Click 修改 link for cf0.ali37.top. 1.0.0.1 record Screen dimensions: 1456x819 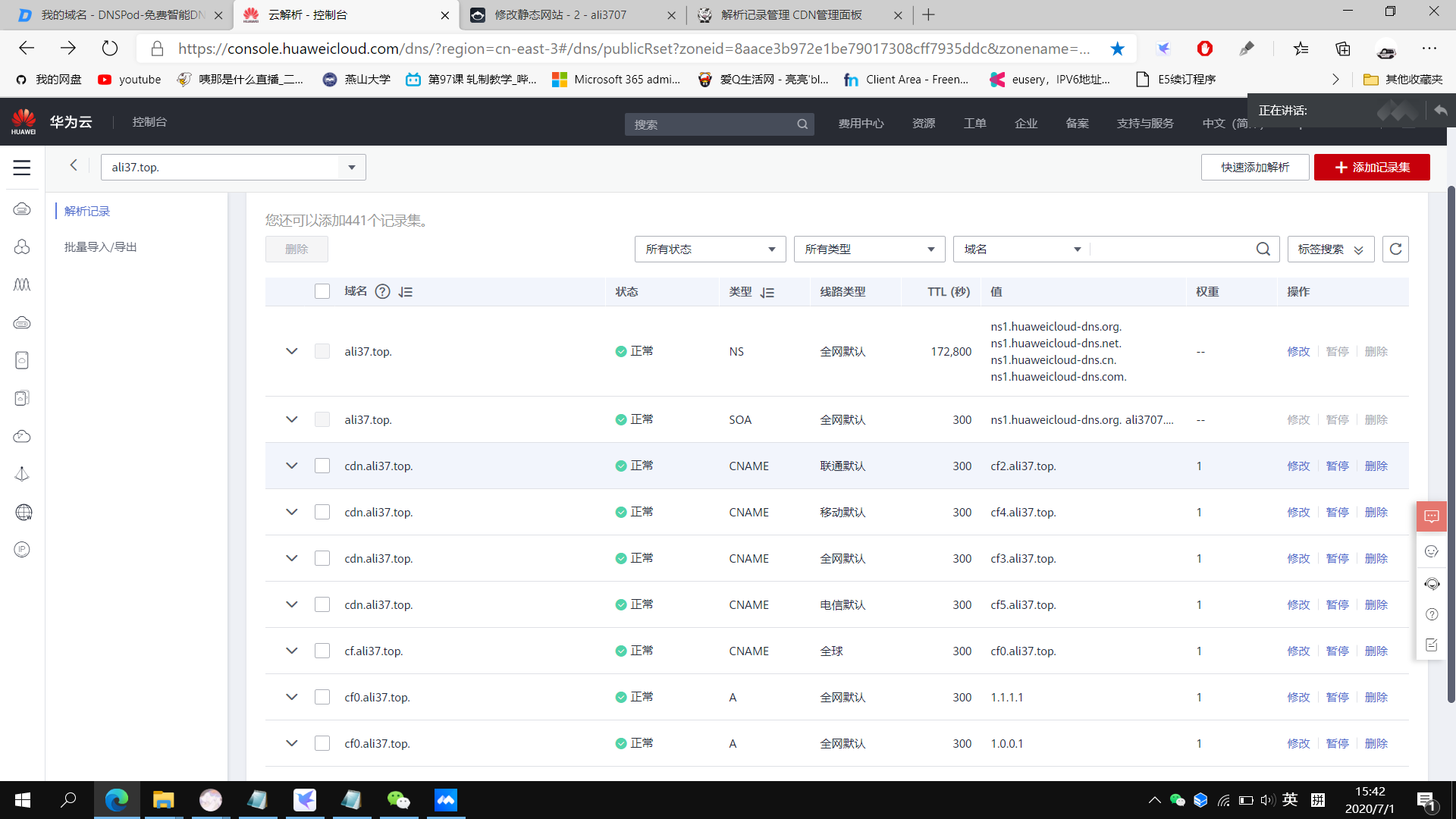point(1298,743)
